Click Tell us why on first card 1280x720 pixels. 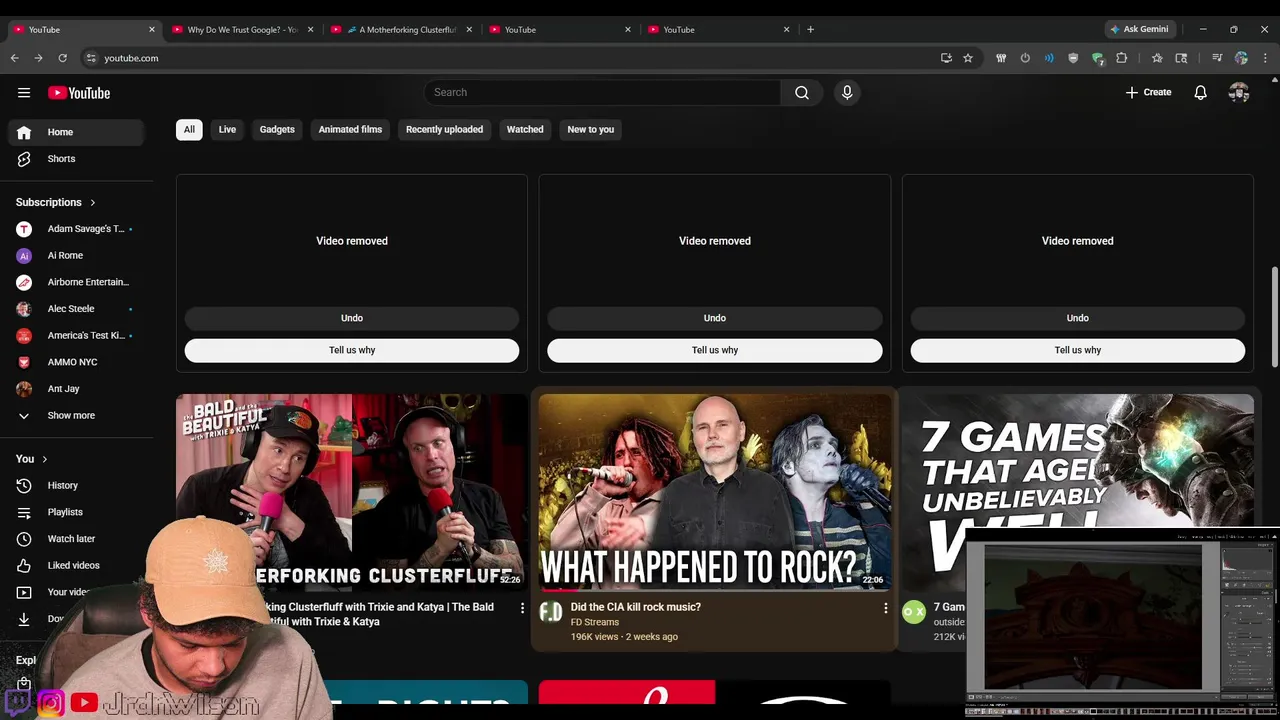(x=352, y=350)
